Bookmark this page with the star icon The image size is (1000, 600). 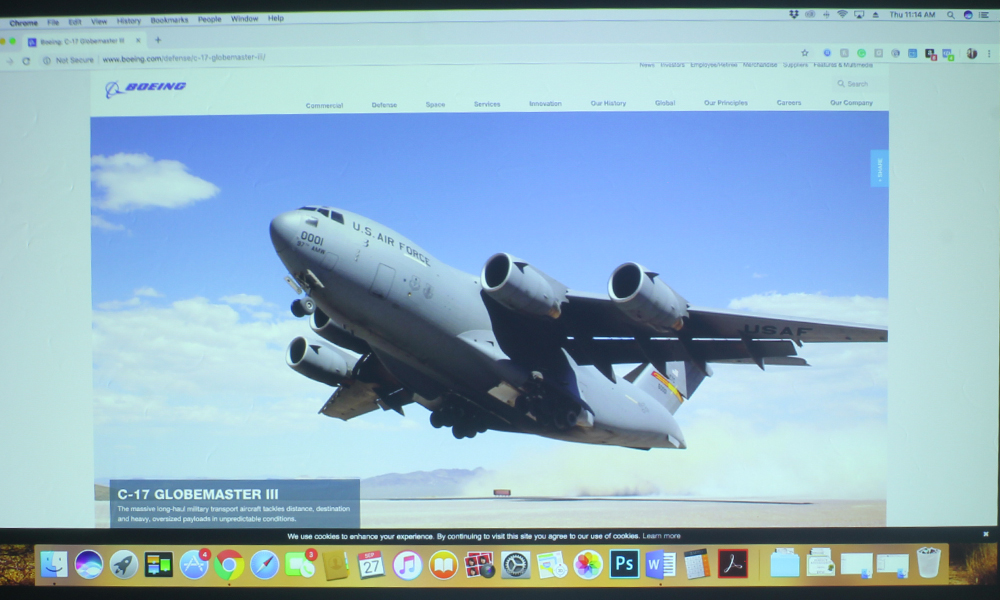[x=805, y=54]
